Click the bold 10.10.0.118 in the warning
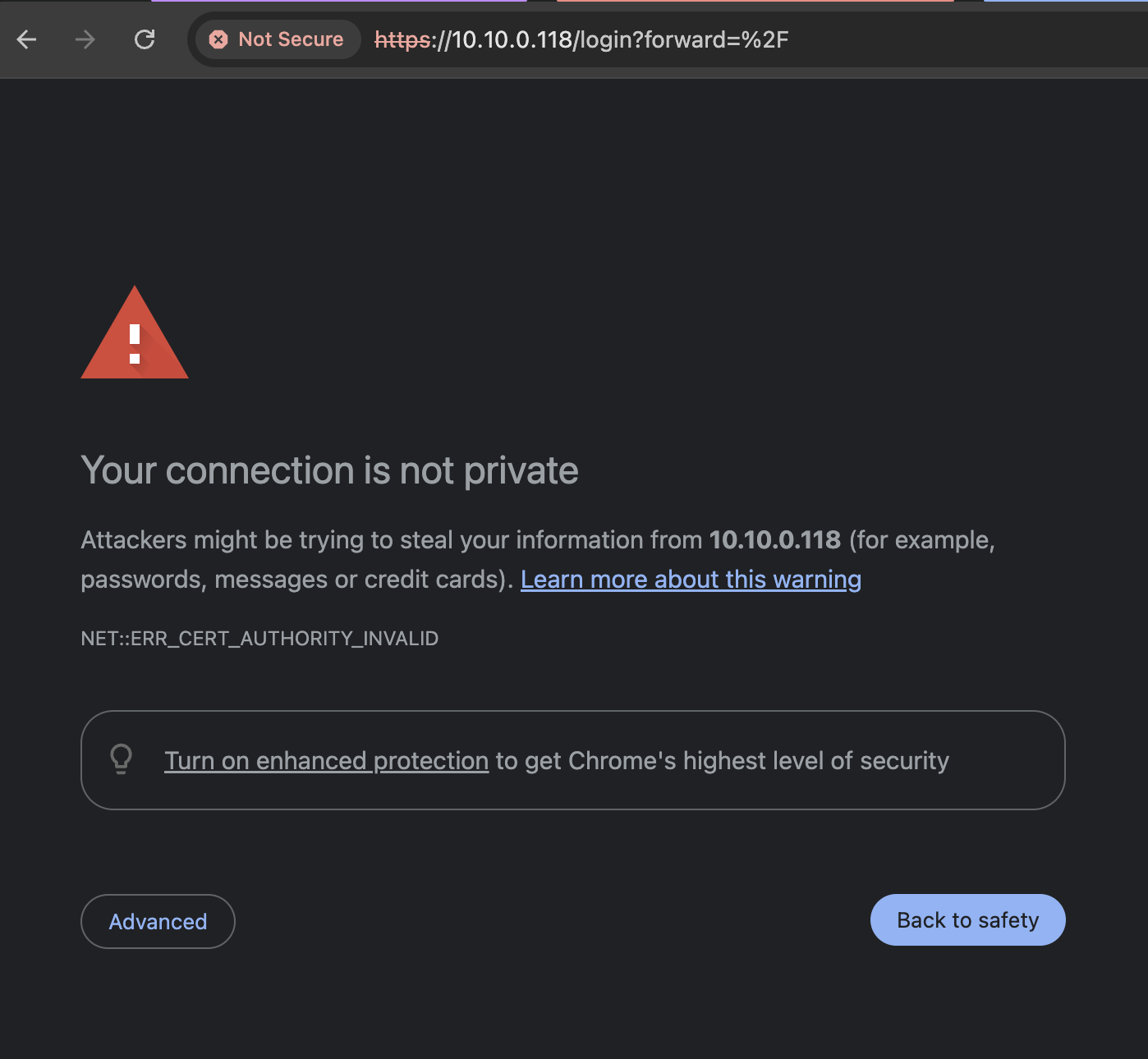1148x1059 pixels. pos(774,540)
